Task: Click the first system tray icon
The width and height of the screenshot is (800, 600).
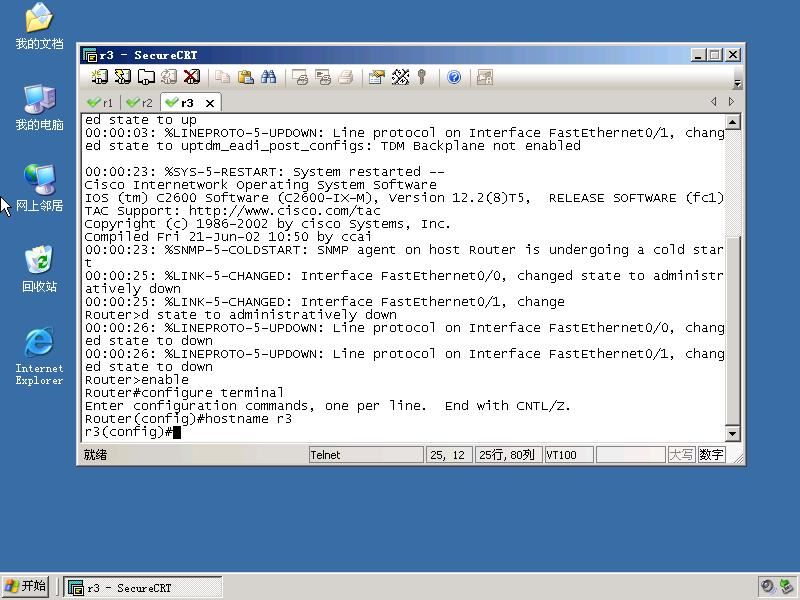Action: coord(767,587)
